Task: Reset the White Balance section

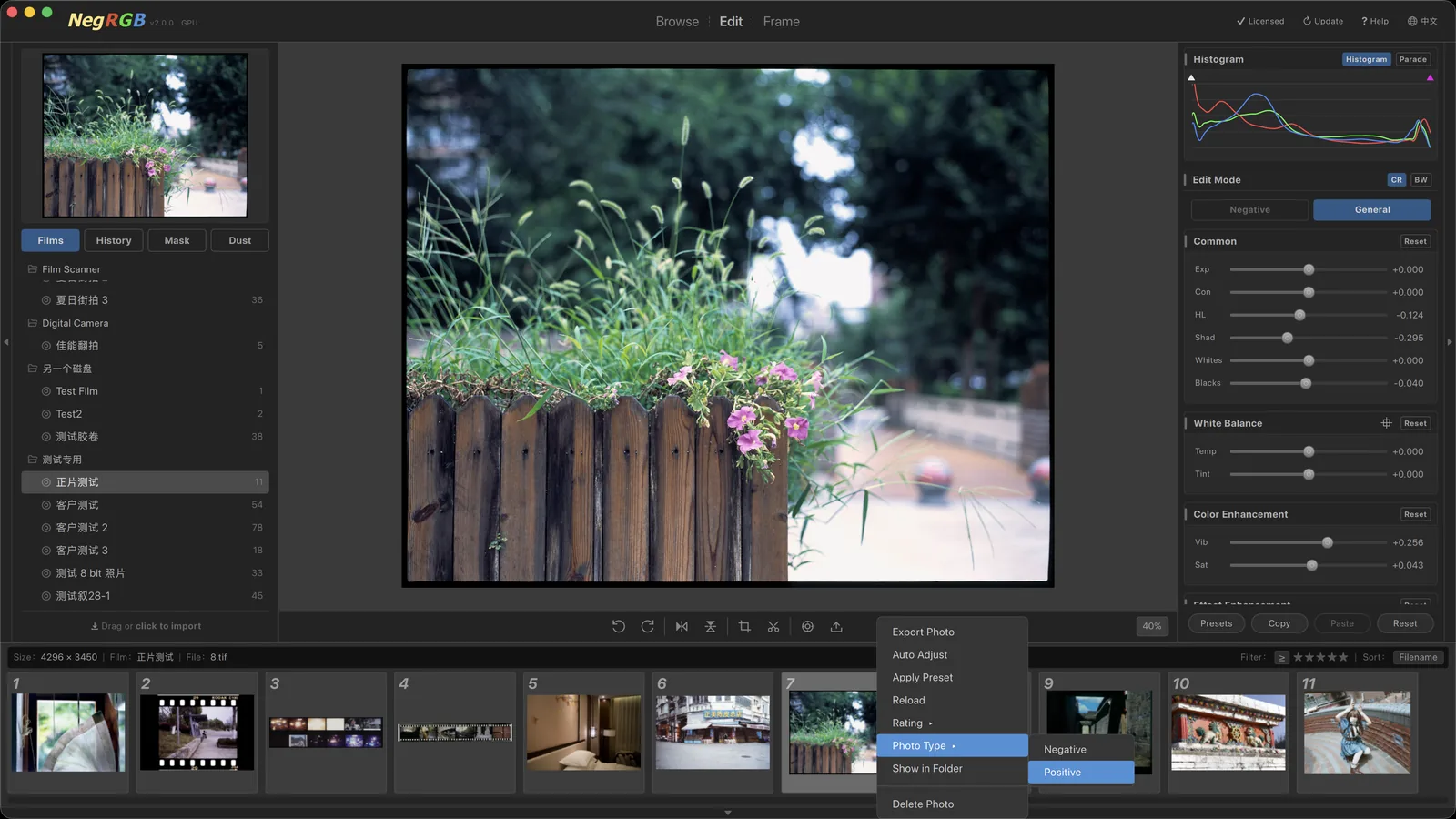Action: click(1415, 423)
